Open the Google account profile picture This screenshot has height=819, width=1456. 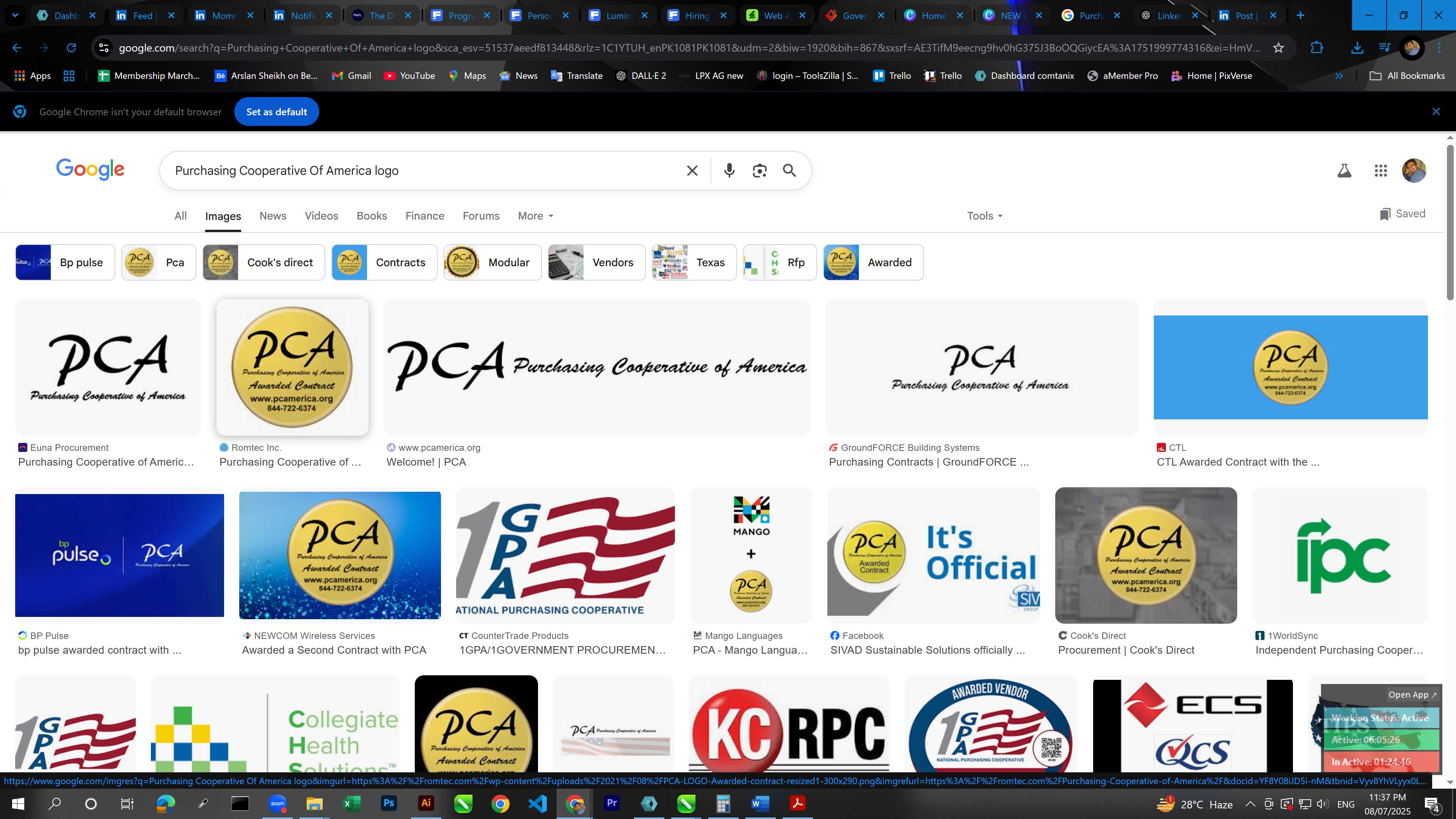[x=1414, y=171]
